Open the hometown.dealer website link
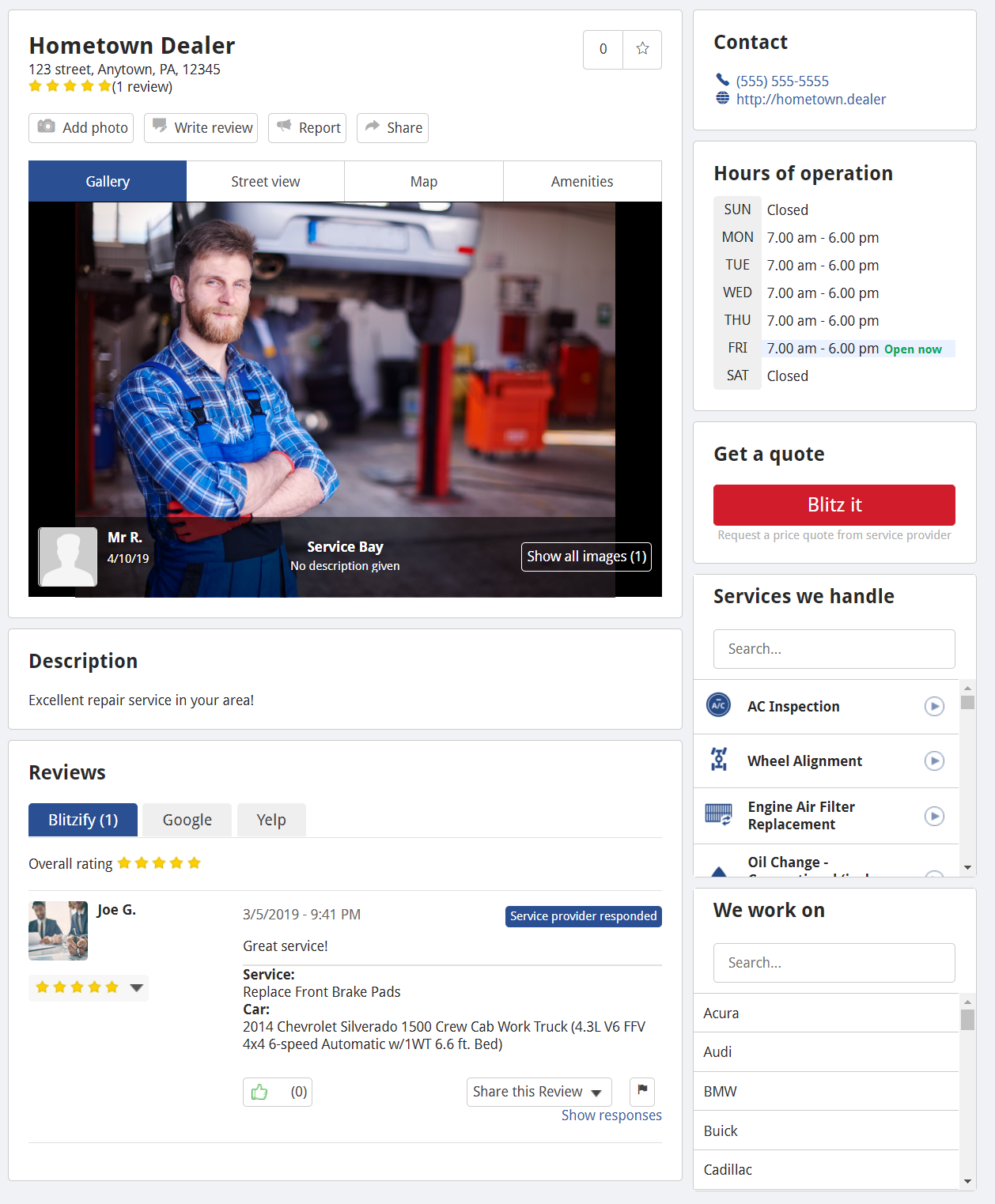The image size is (995, 1204). (x=810, y=100)
